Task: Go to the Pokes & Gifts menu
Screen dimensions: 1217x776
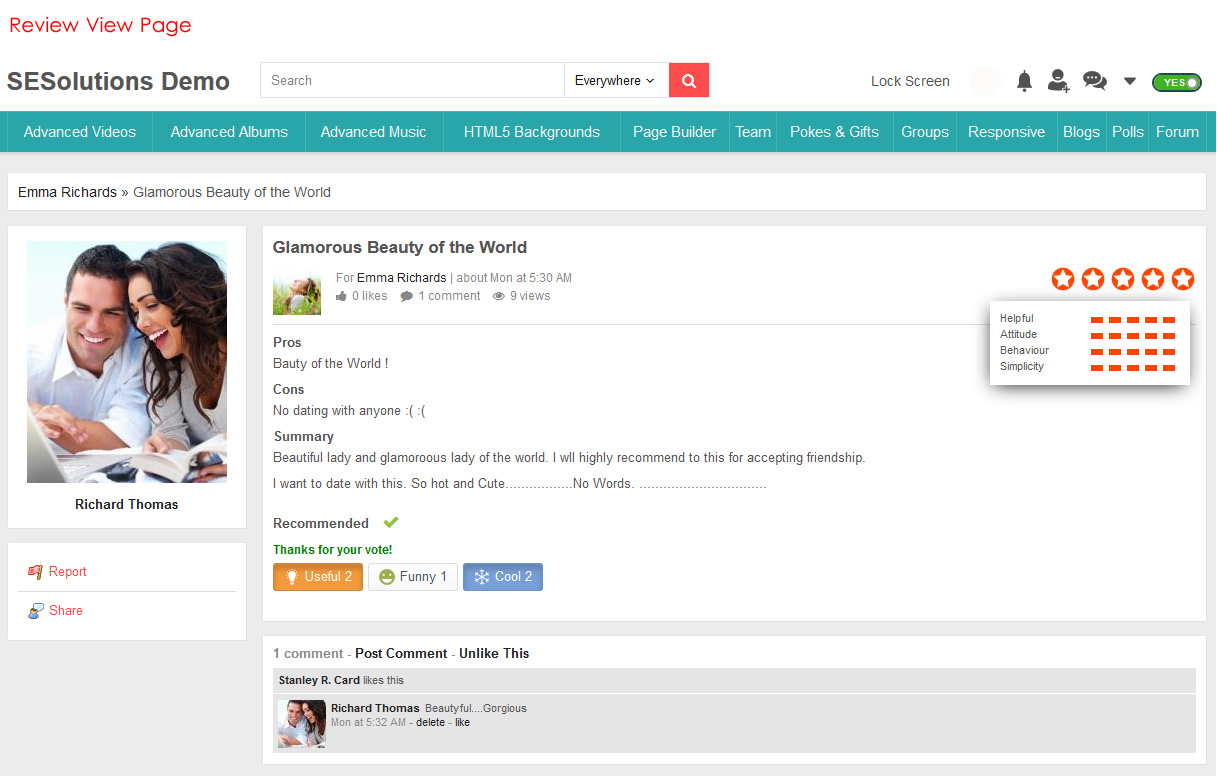Action: (834, 132)
